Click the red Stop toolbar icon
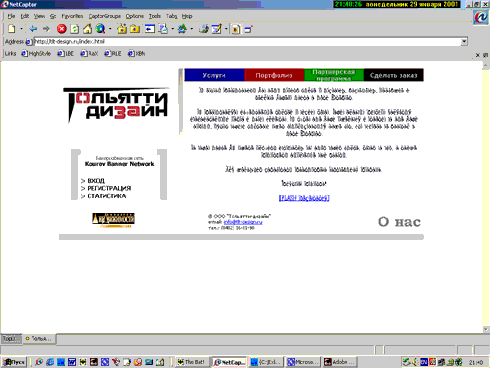 [x=62, y=29]
